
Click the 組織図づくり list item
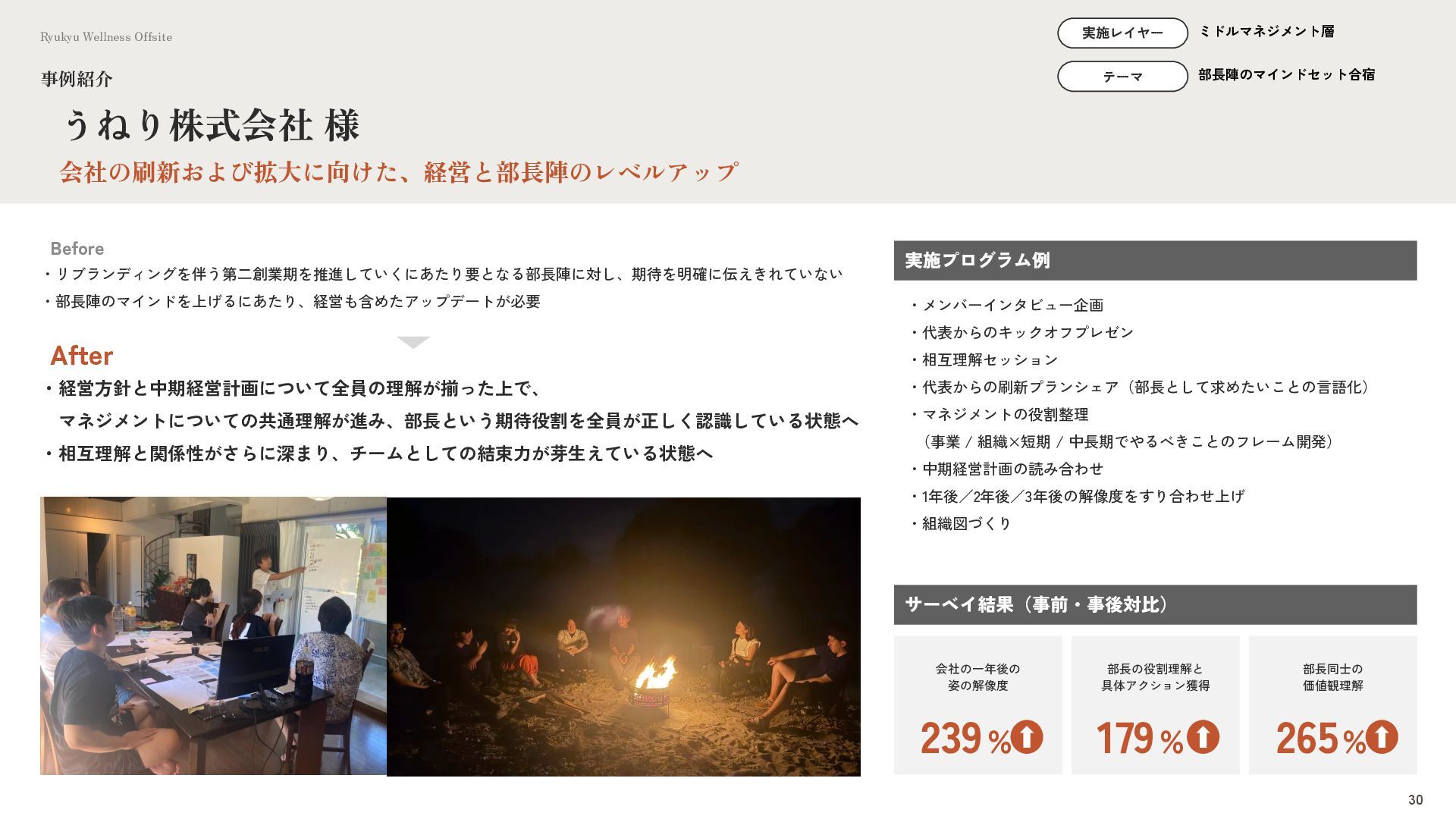pos(966,524)
